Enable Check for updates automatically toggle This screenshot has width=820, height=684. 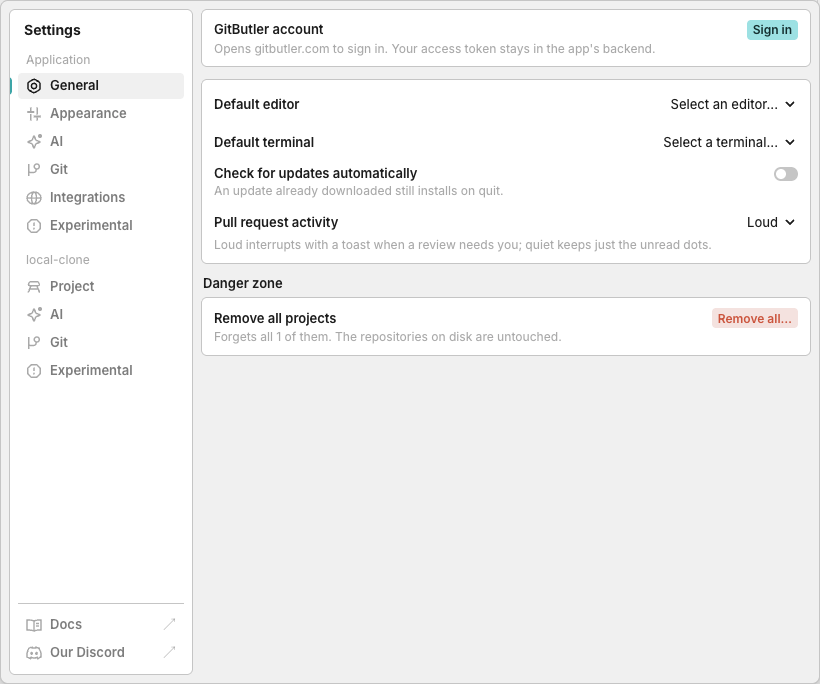(x=785, y=174)
